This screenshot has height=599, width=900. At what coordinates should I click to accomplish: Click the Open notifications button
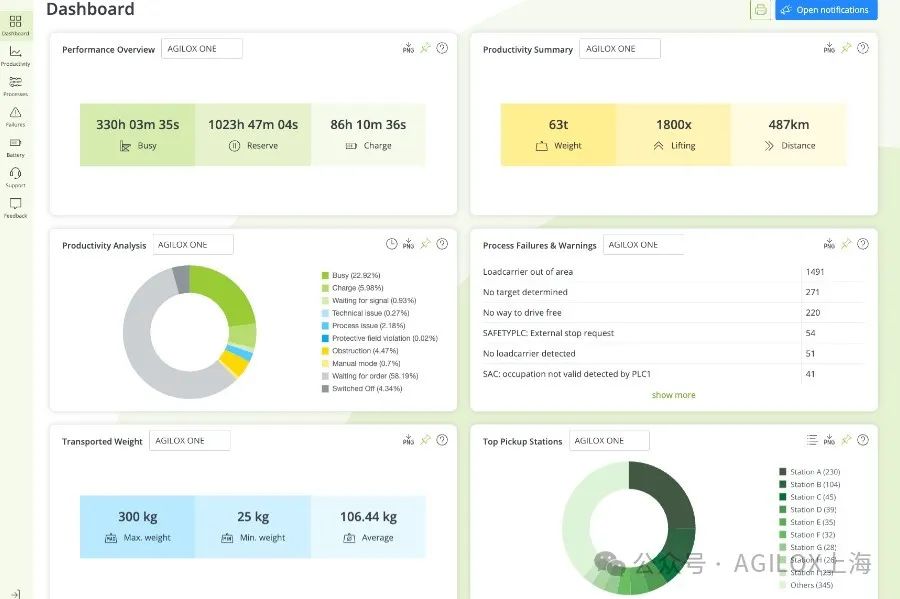pyautogui.click(x=825, y=10)
